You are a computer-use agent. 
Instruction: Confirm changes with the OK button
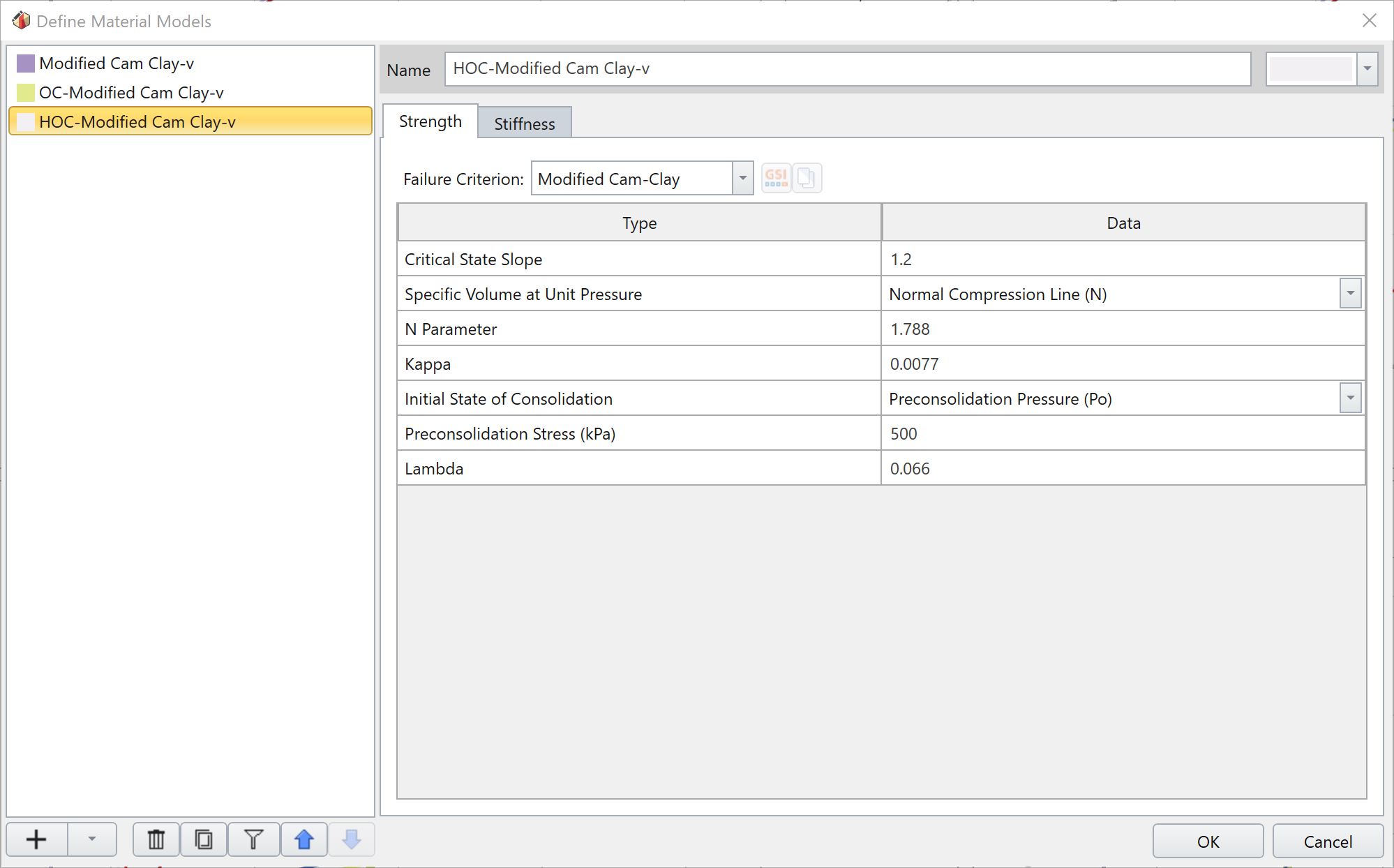tap(1206, 841)
